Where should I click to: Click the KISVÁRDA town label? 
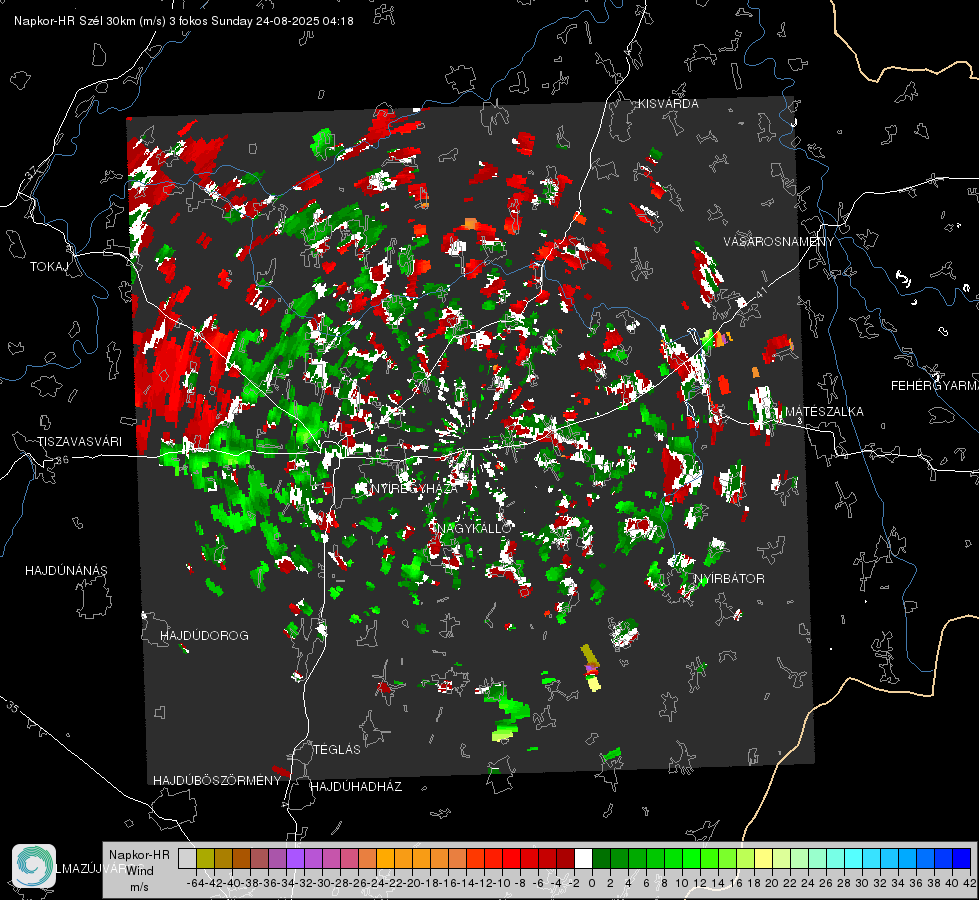[668, 104]
